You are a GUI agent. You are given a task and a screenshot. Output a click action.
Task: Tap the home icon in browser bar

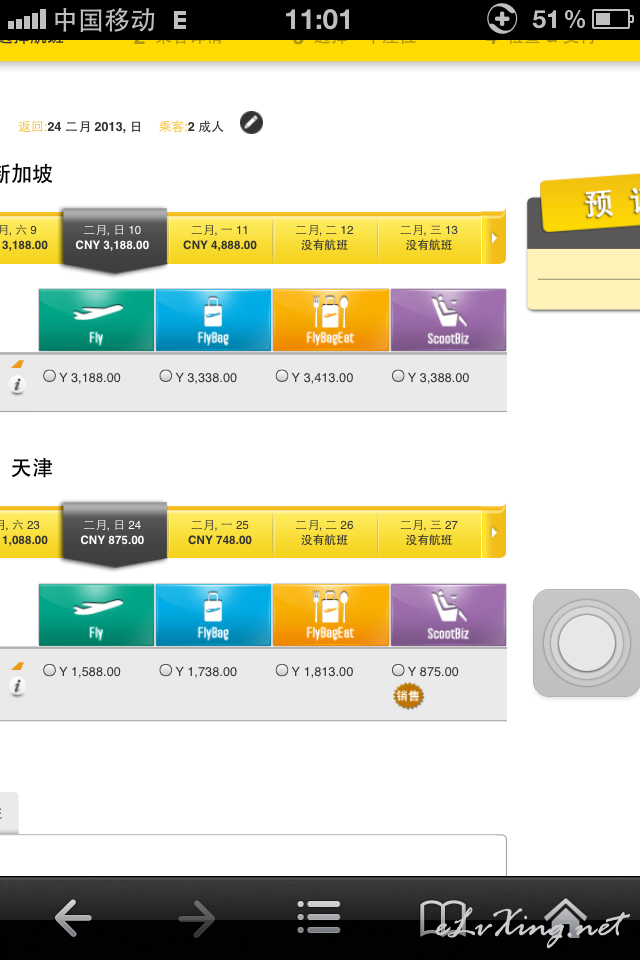pyautogui.click(x=566, y=918)
